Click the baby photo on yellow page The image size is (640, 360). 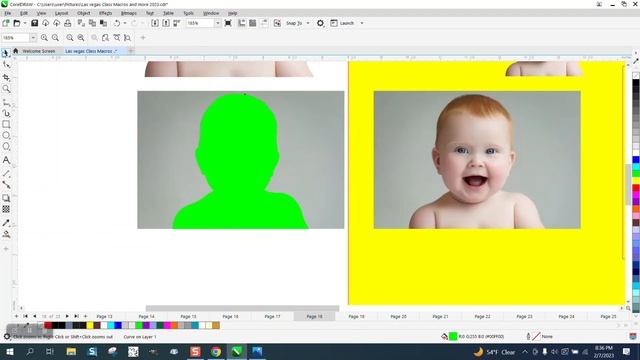click(x=477, y=160)
